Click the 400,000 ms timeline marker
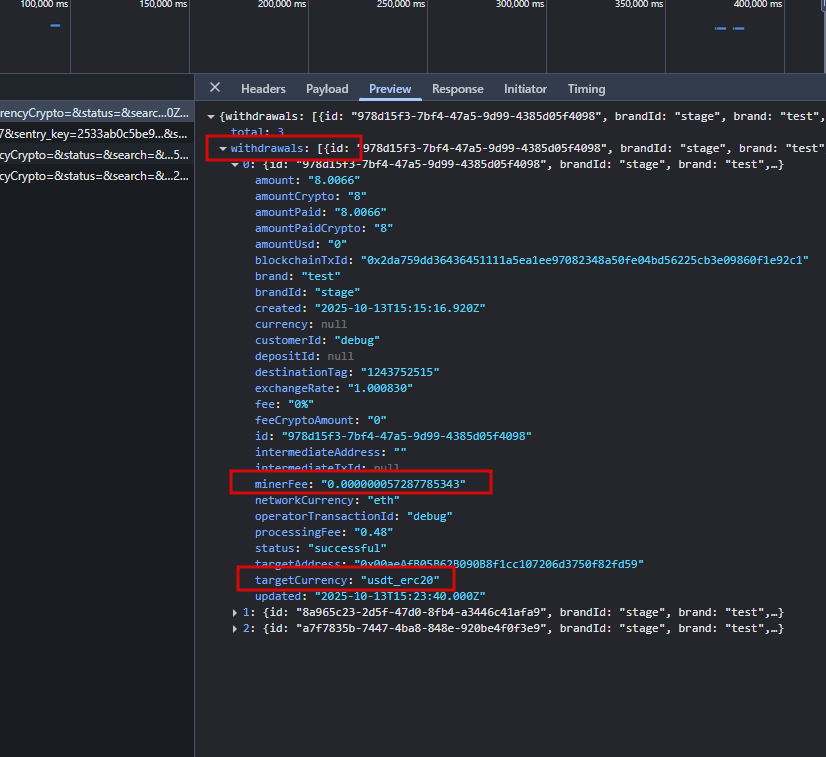826x757 pixels. point(757,5)
